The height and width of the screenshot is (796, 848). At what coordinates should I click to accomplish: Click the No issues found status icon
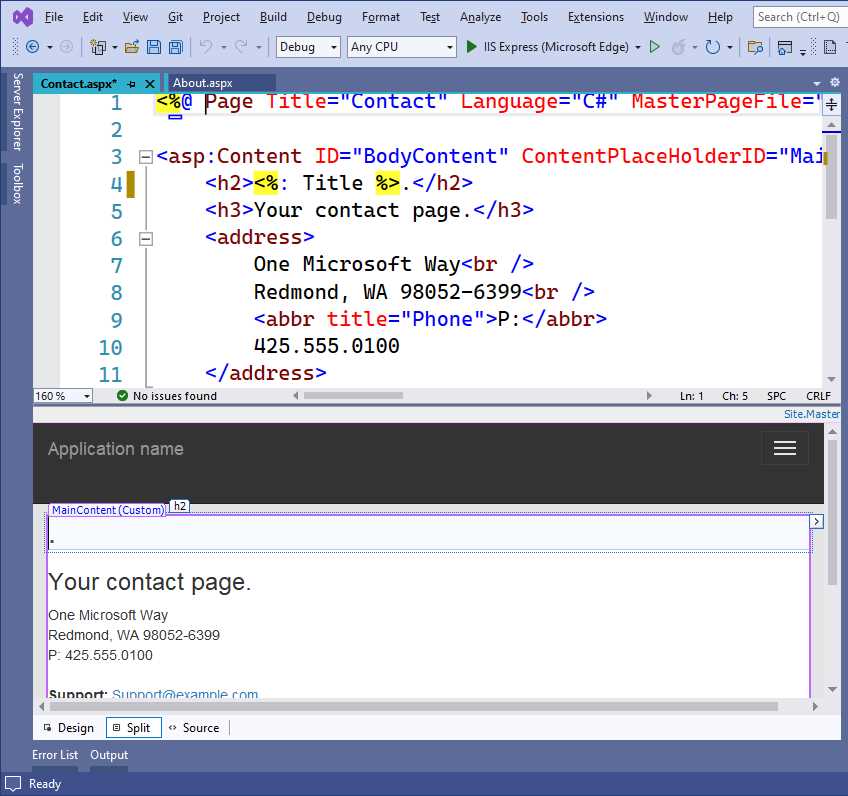(122, 395)
